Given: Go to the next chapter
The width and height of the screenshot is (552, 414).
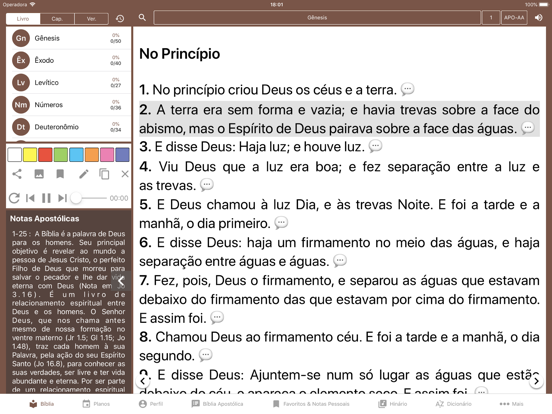Looking at the screenshot, I should click(536, 381).
